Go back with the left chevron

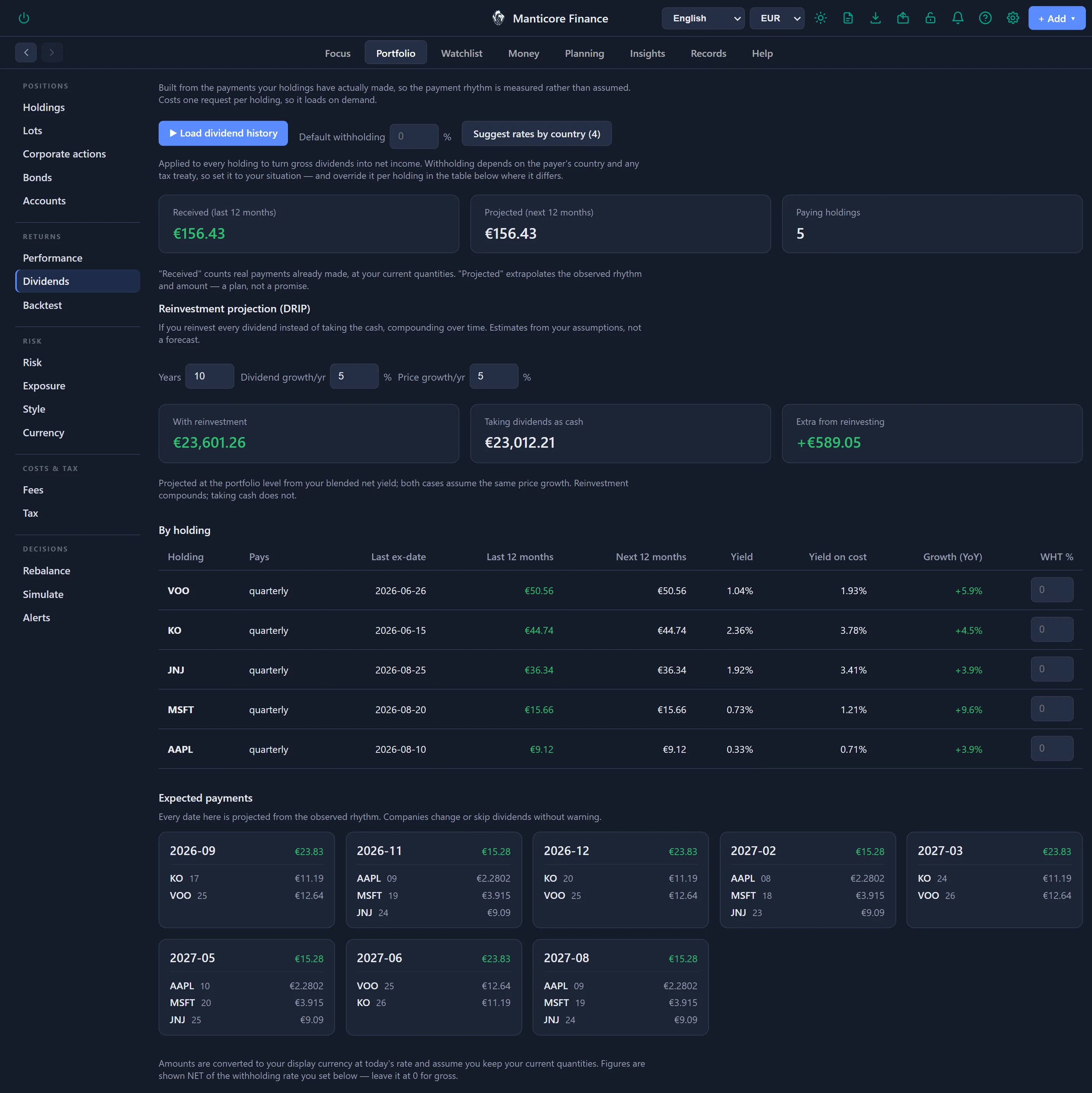[x=26, y=53]
